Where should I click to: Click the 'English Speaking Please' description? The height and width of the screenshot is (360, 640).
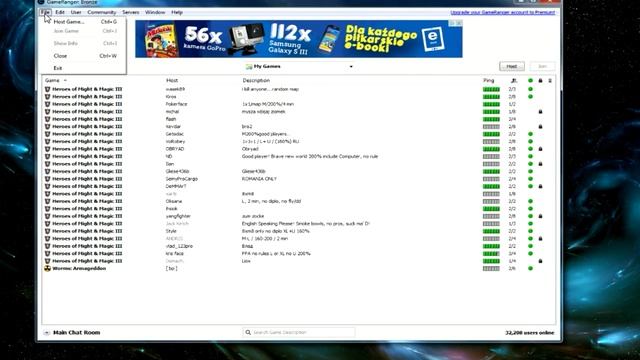point(306,224)
